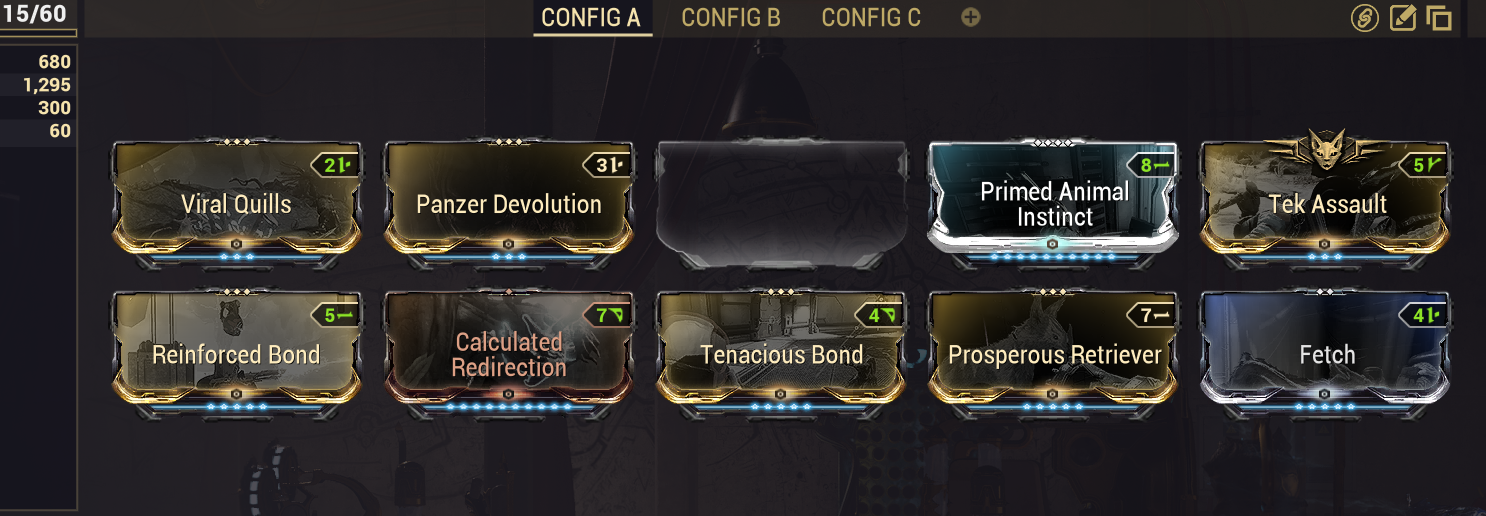Click the link icon at top right
The width and height of the screenshot is (1486, 516).
click(1364, 17)
